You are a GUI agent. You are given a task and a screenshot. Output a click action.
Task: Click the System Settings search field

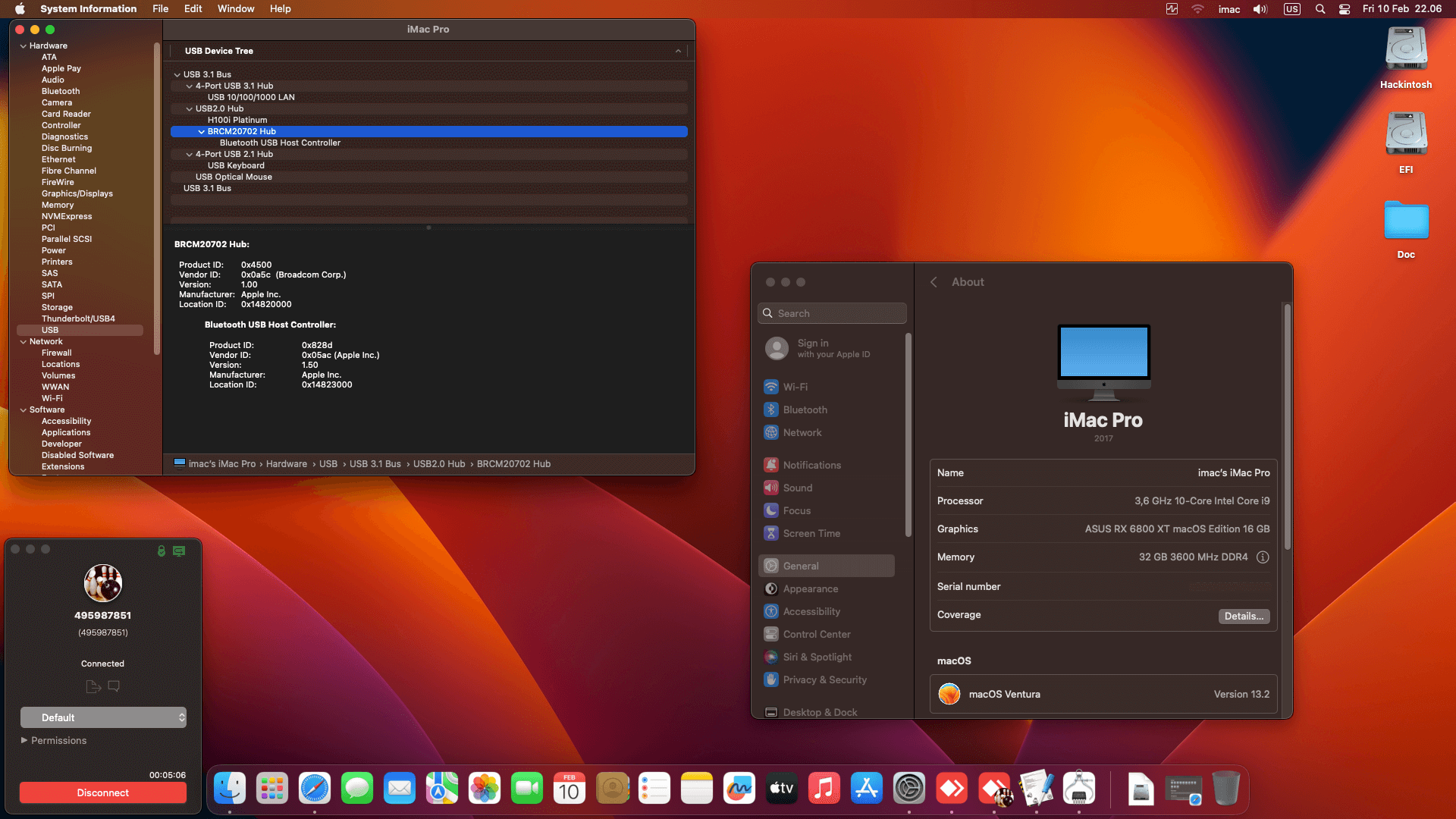click(x=831, y=312)
